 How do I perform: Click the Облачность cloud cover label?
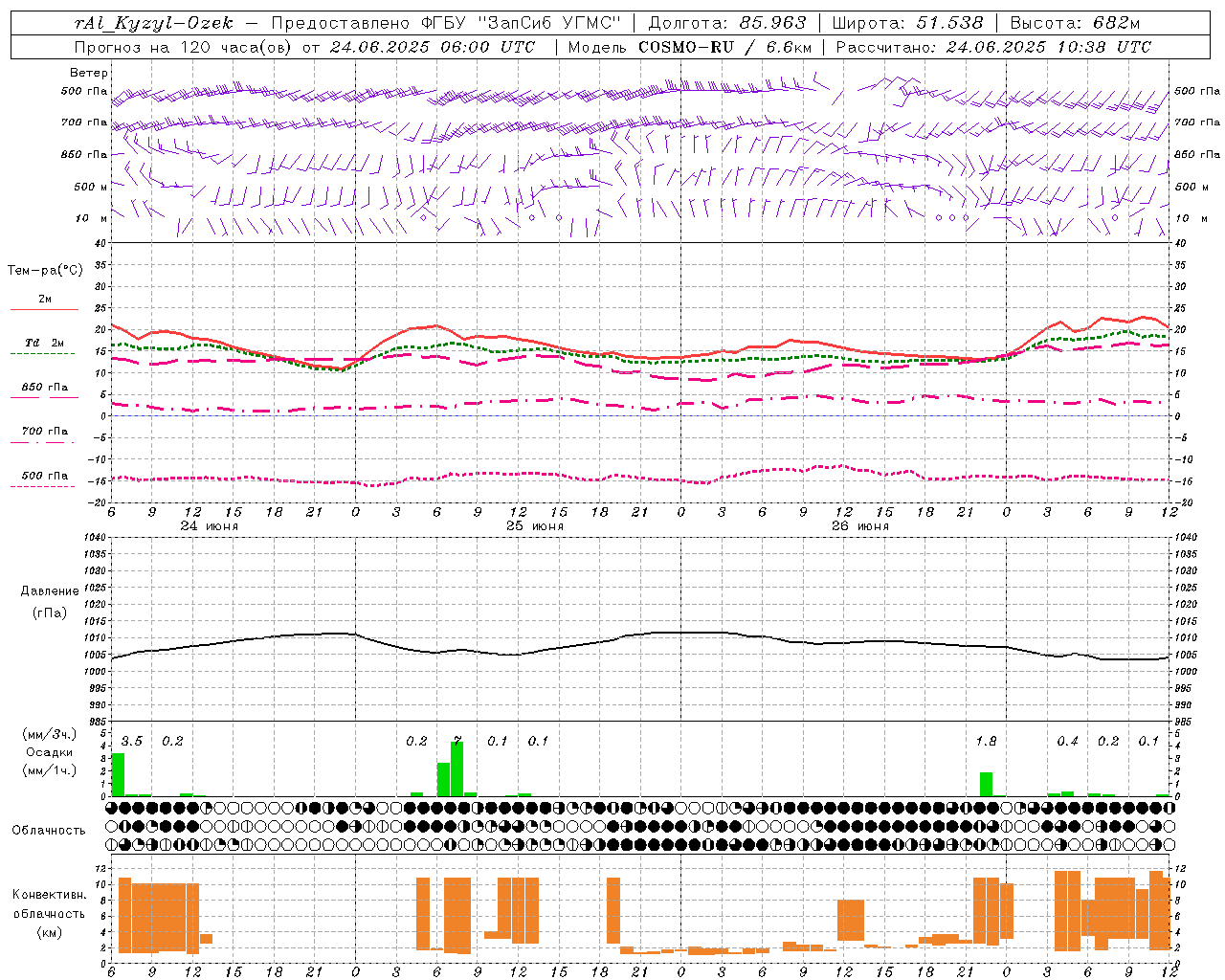click(49, 830)
